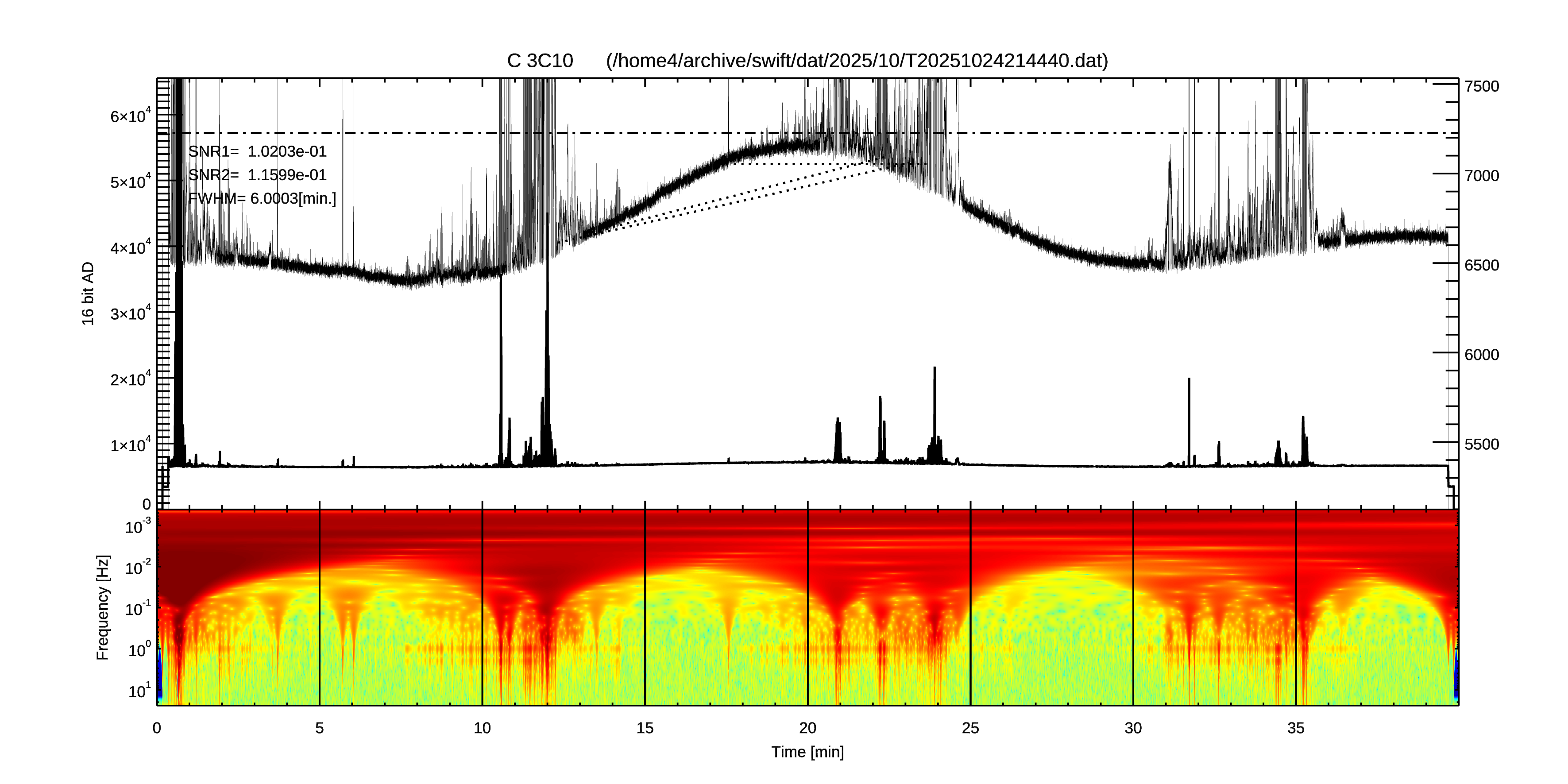Click the 5-minute vertical marker in the spectrogram
The height and width of the screenshot is (784, 1568).
(x=320, y=609)
